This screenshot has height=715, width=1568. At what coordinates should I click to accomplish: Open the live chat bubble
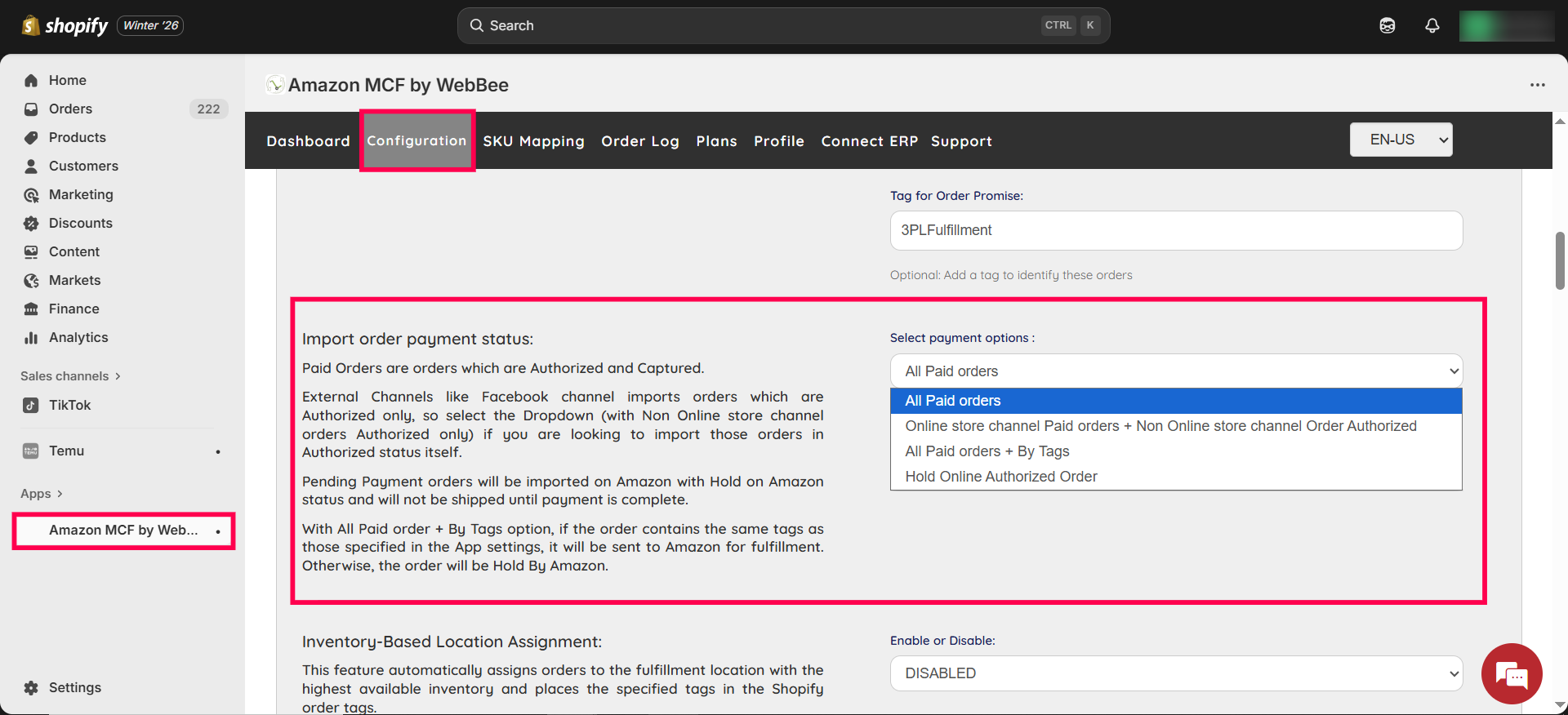(x=1511, y=674)
